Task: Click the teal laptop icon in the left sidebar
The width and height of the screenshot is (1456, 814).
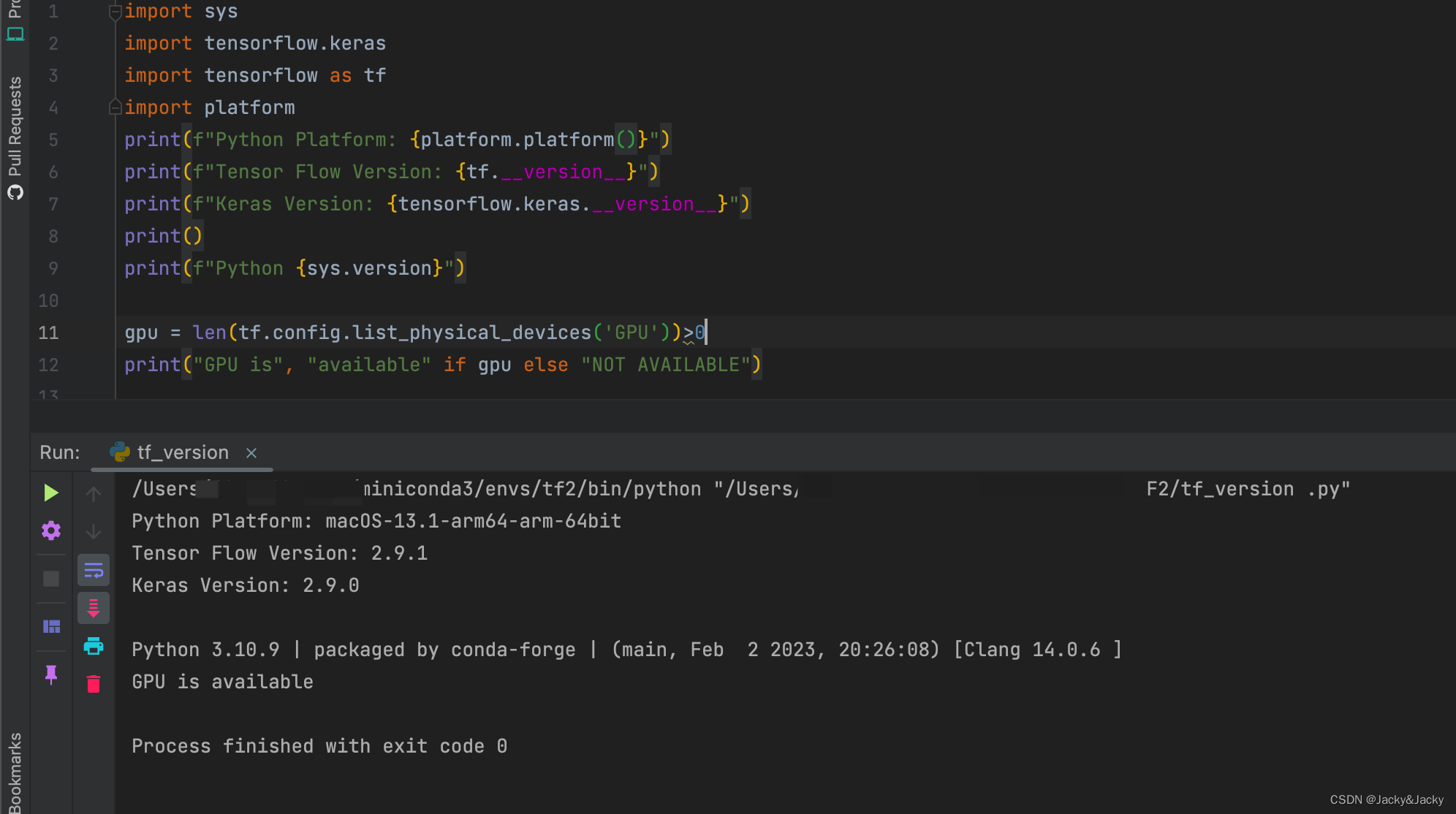Action: tap(15, 34)
